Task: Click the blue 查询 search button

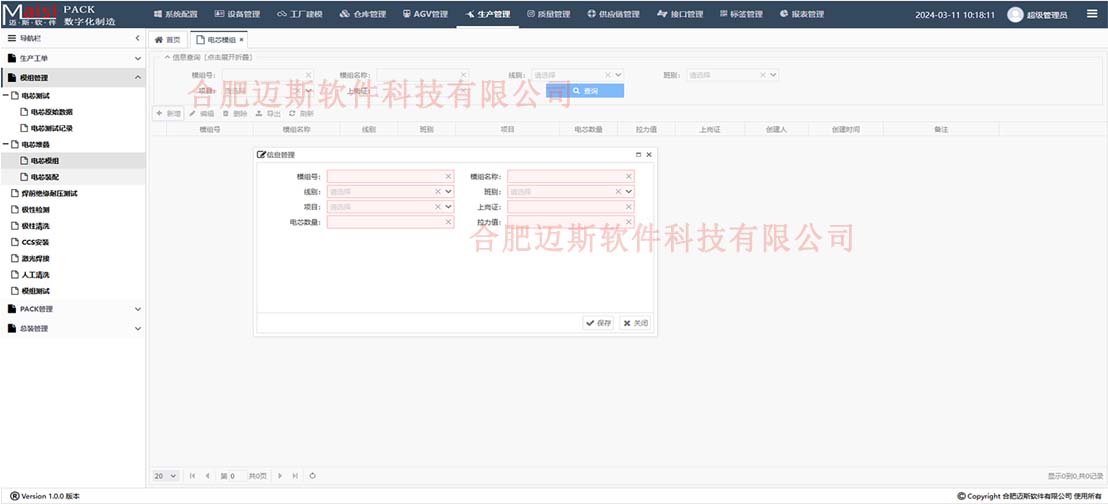Action: click(x=585, y=91)
